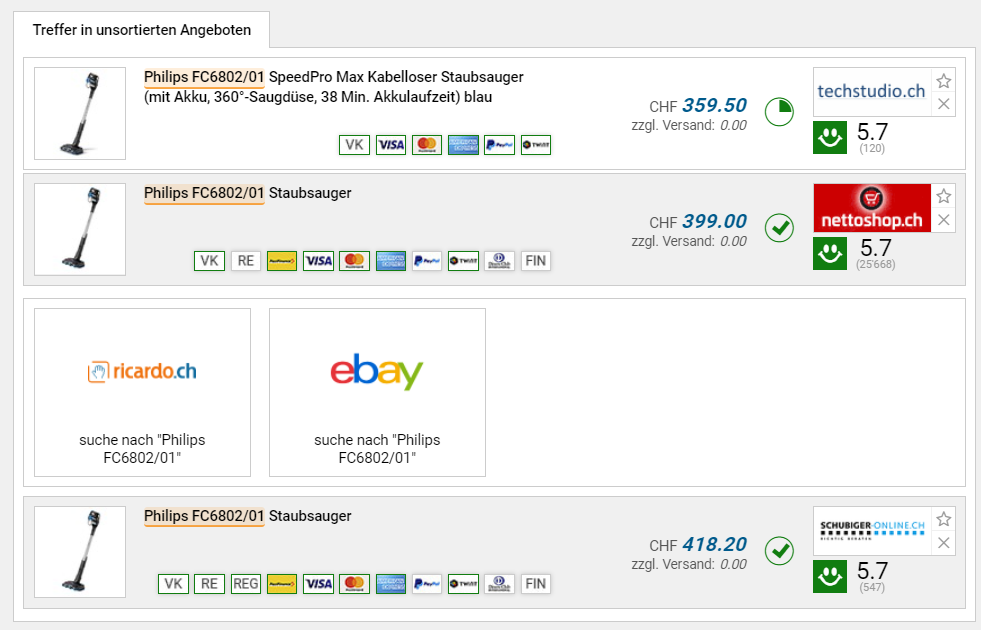Search ricardo.ch for Philips FC6802/01
981x630 pixels.
point(142,392)
